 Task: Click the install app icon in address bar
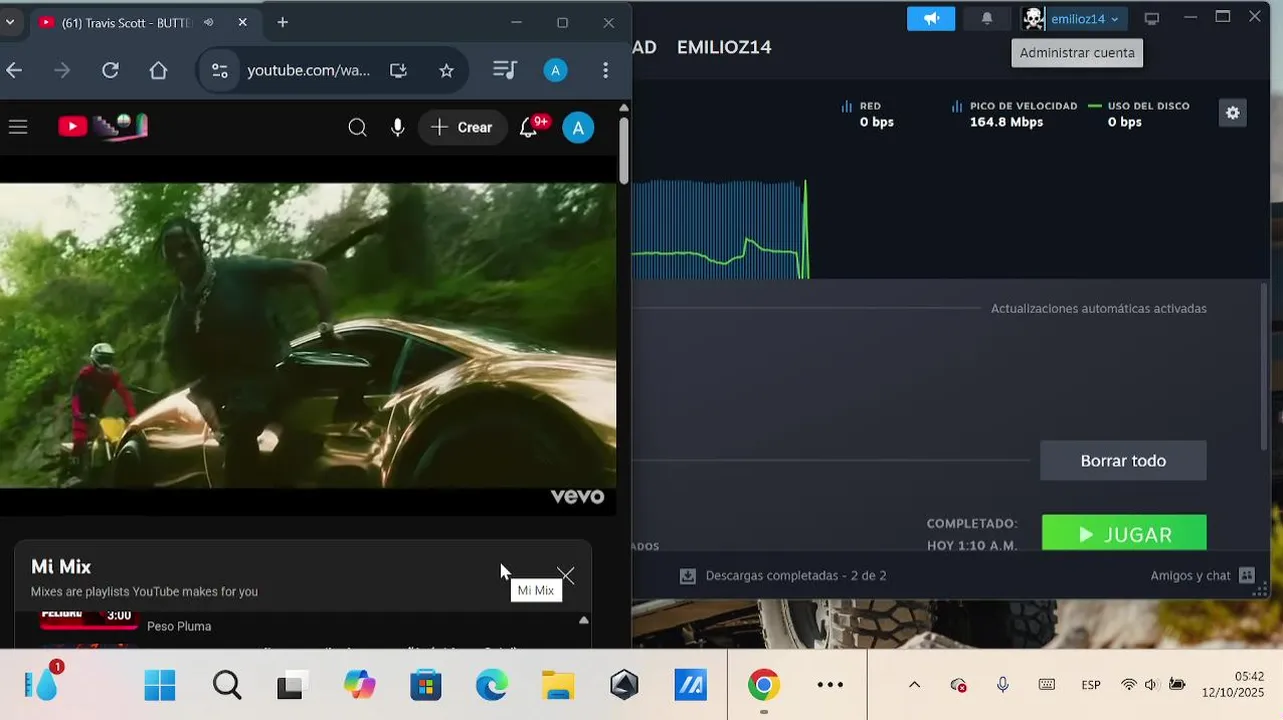tap(398, 70)
